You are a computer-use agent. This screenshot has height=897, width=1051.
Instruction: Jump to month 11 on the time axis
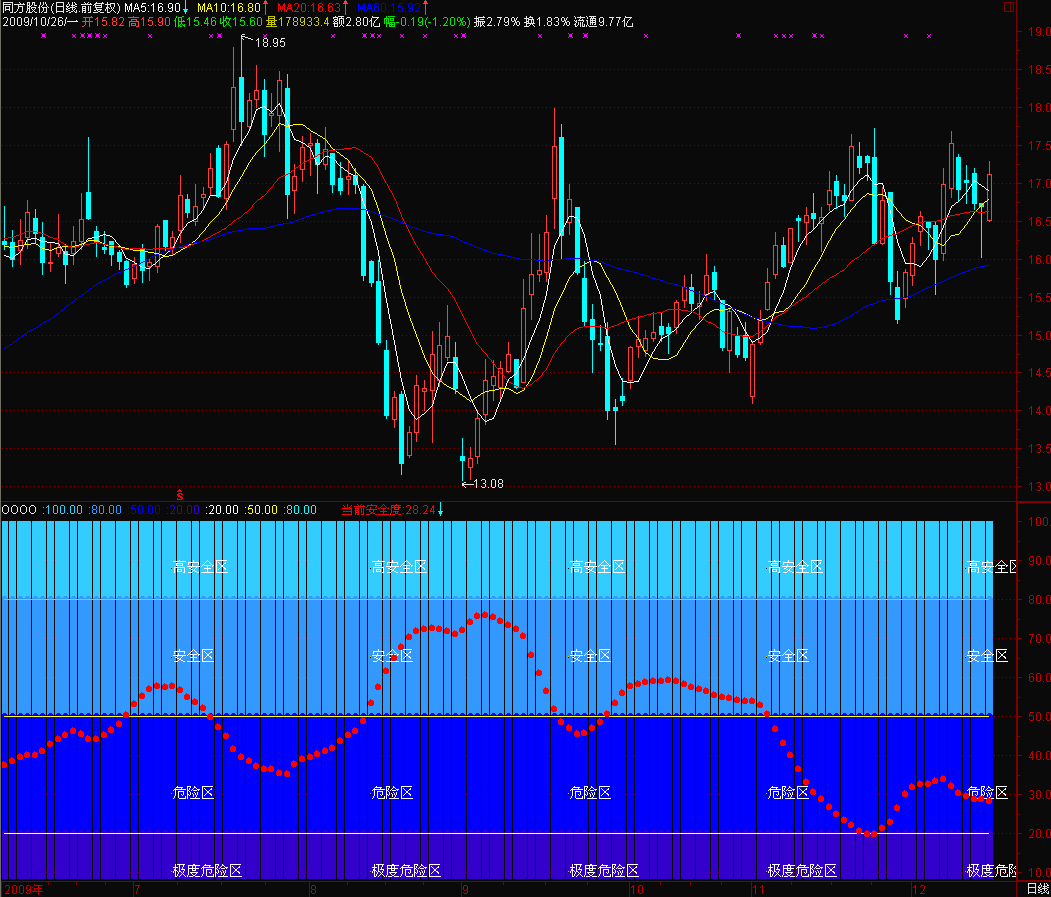click(x=759, y=888)
